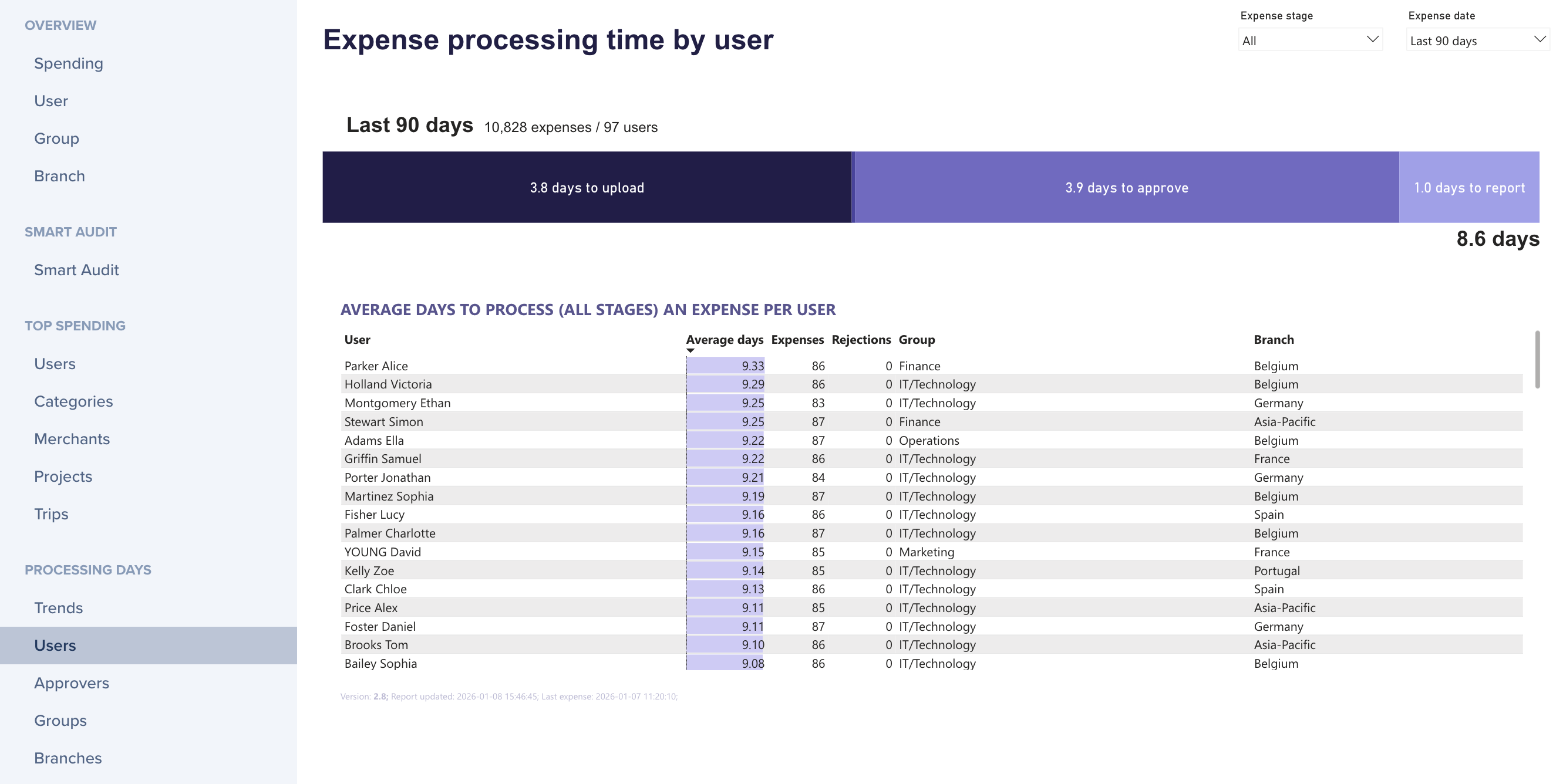This screenshot has width=1563, height=784.
Task: Expand the Expense date dropdown
Action: click(x=1477, y=40)
